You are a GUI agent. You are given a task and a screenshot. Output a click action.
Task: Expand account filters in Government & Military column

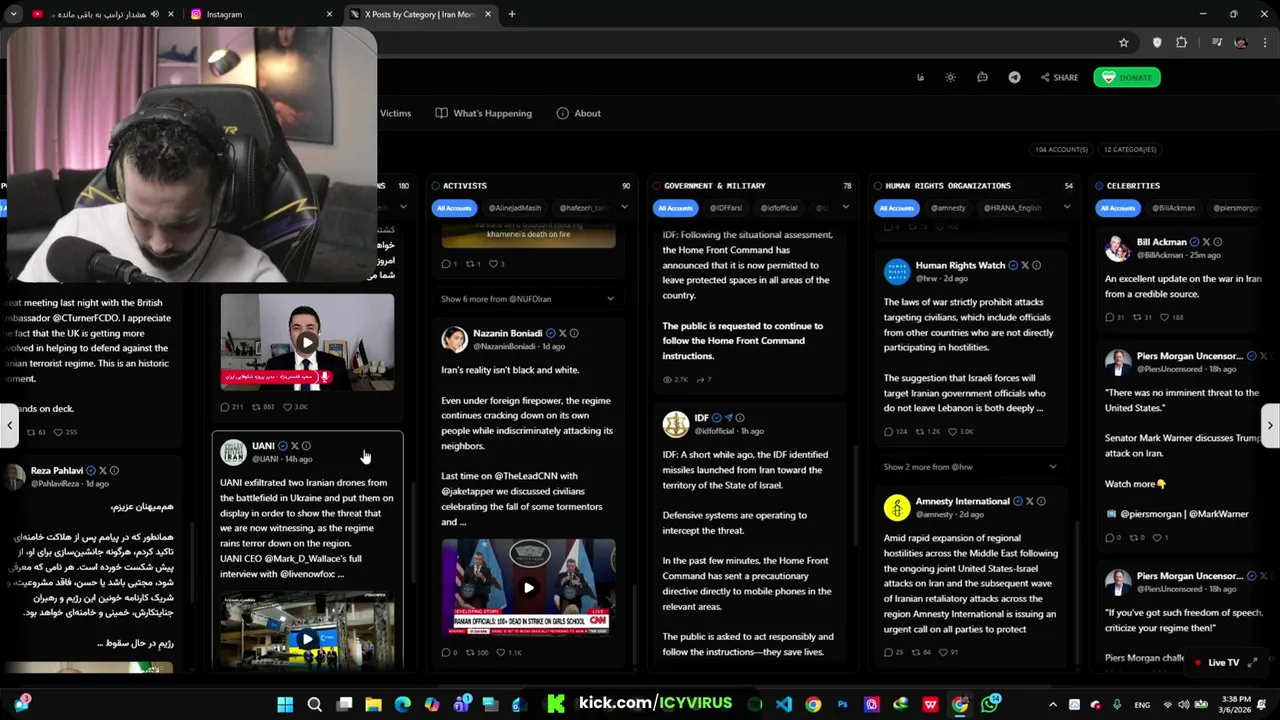click(x=845, y=207)
